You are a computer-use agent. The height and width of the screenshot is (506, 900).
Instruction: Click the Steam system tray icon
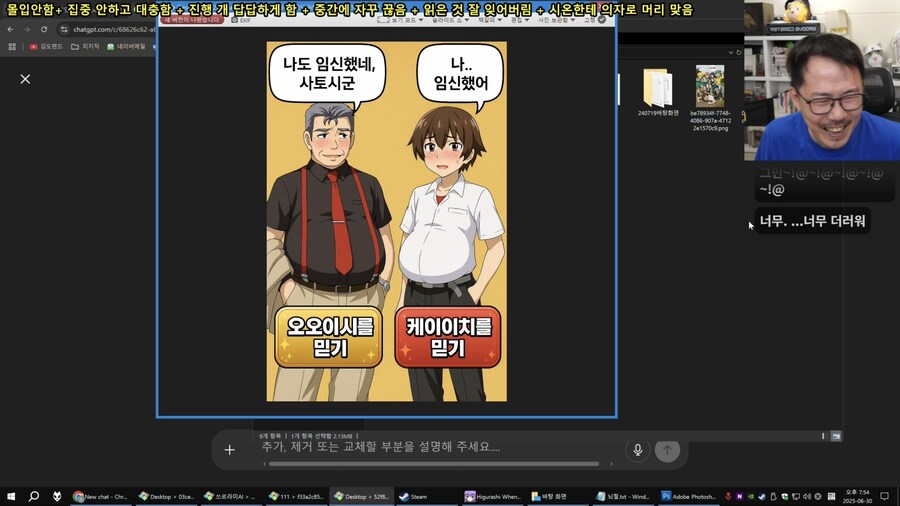(762, 496)
